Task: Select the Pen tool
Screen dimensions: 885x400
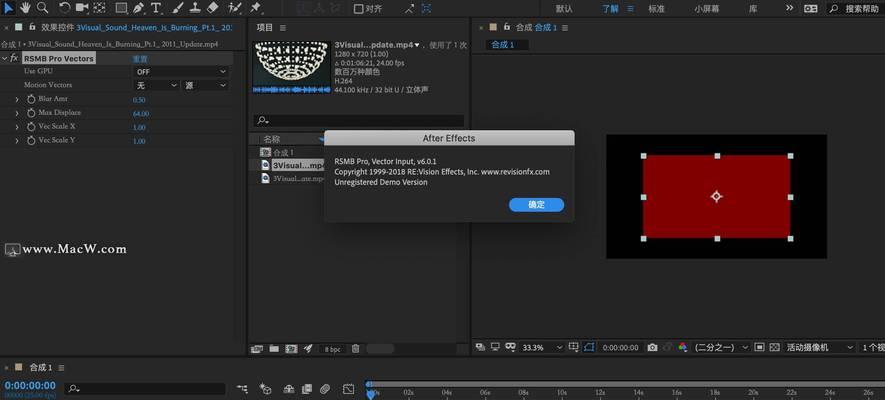Action: 138,8
